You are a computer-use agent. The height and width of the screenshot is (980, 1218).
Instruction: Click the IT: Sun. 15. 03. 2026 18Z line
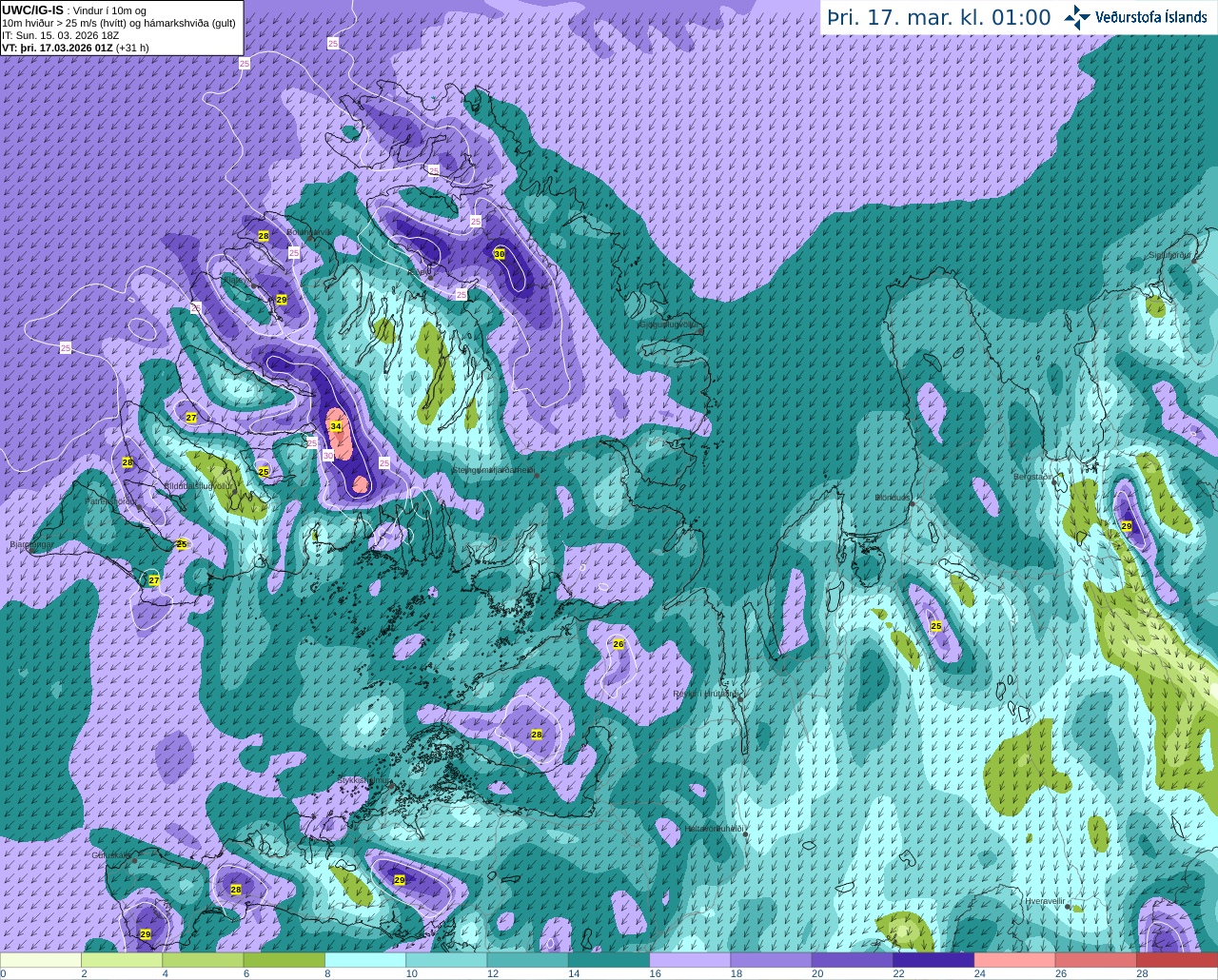61,35
